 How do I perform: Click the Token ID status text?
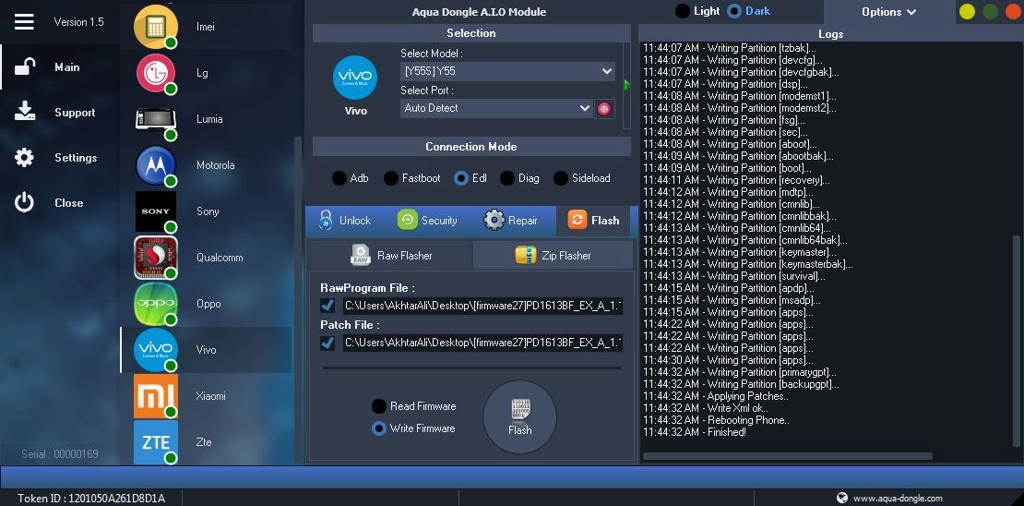point(91,498)
